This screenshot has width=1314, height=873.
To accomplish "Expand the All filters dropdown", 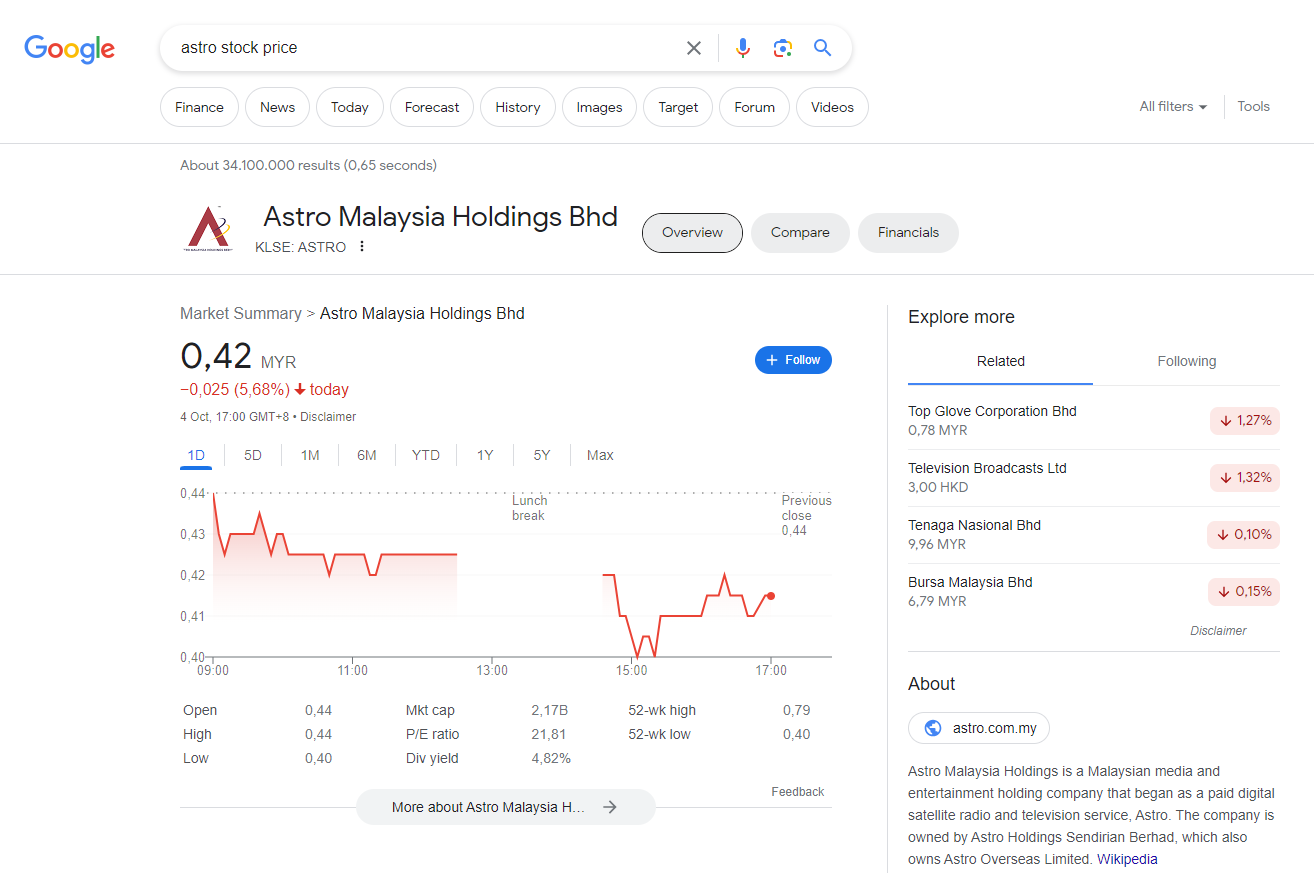I will tap(1172, 107).
